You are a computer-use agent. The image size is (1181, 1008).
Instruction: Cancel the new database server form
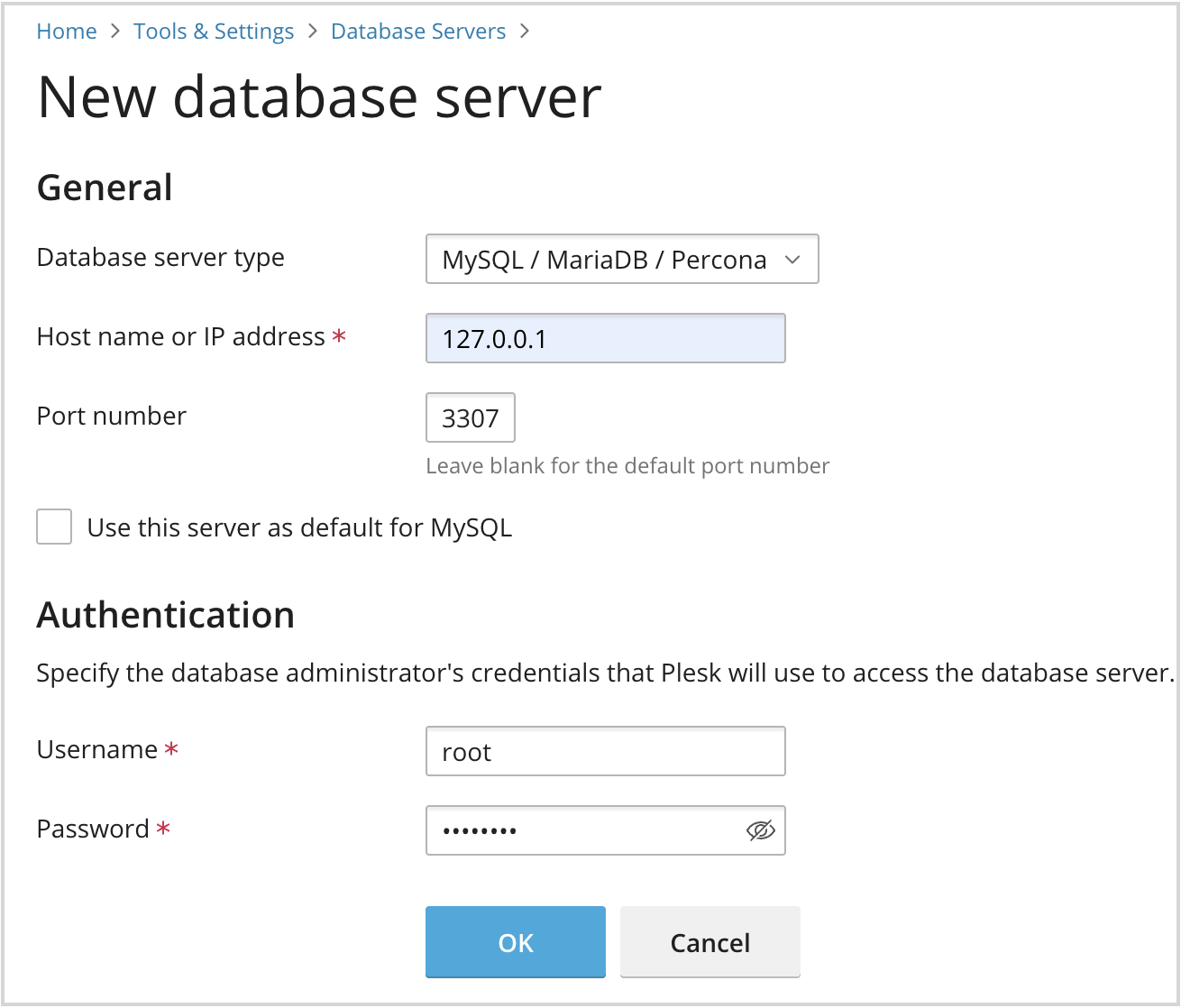tap(710, 942)
